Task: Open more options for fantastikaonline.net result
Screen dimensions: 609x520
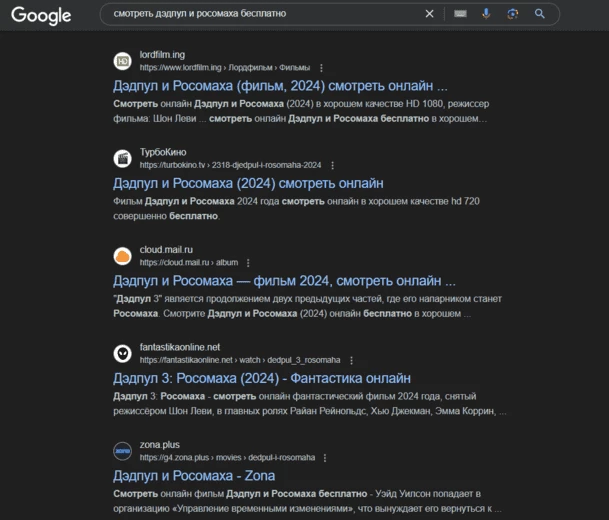Action: [351, 360]
